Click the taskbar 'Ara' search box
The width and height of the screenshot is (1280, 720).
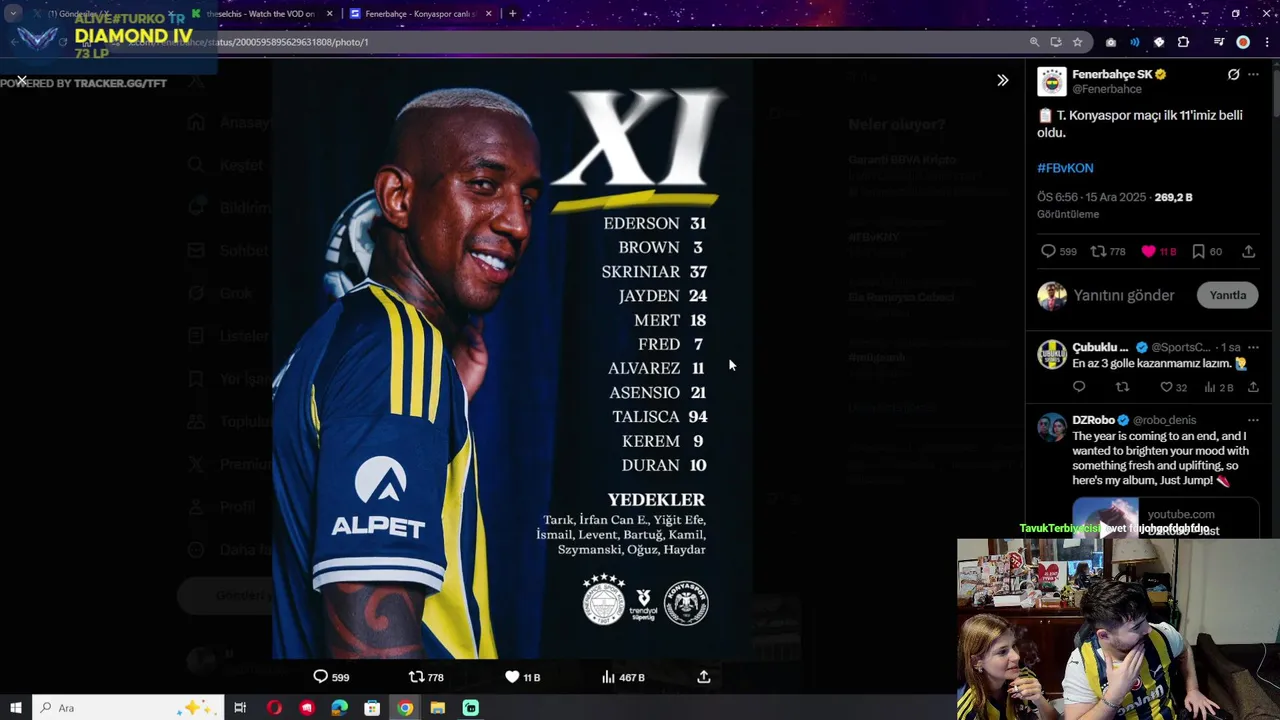coord(126,708)
